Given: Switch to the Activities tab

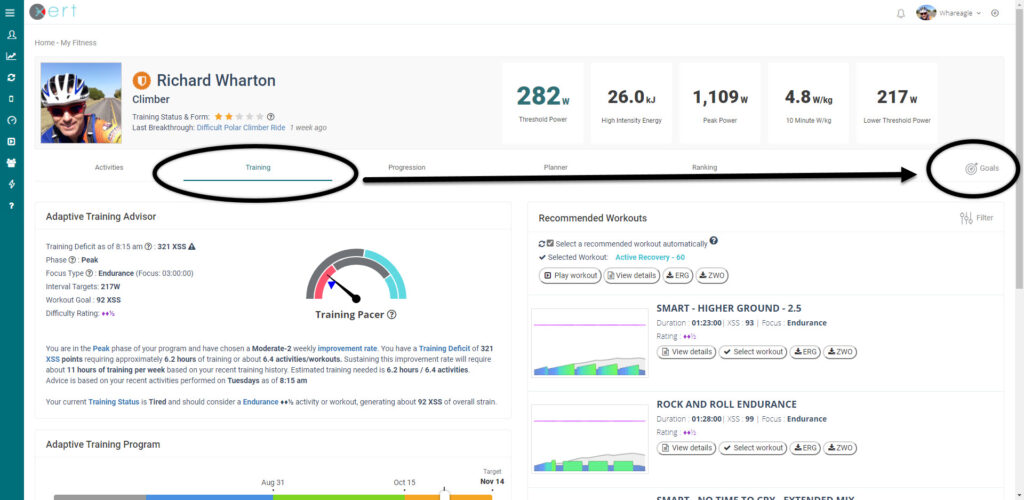Looking at the screenshot, I should 109,168.
